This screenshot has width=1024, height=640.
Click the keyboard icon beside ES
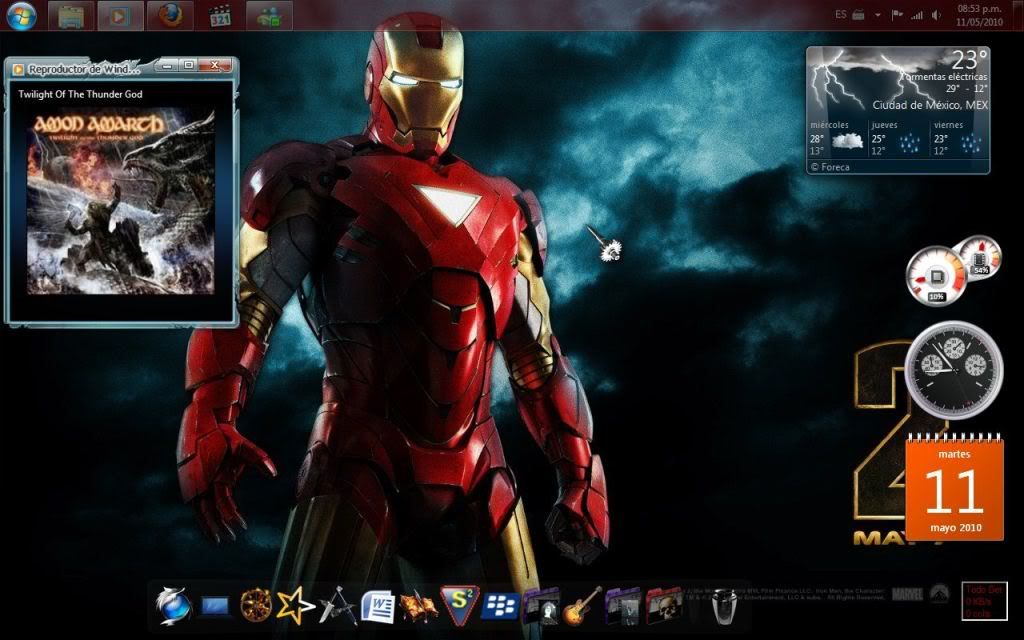point(858,14)
